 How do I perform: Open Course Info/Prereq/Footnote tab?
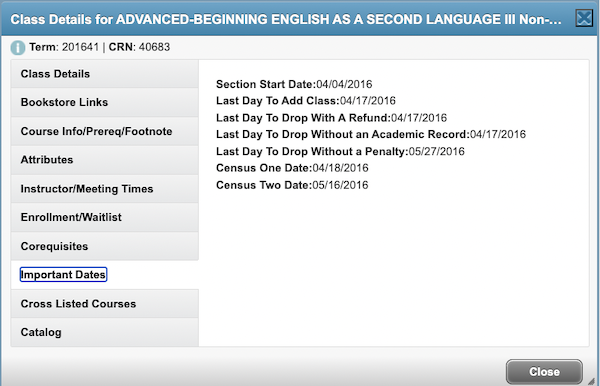tap(104, 131)
